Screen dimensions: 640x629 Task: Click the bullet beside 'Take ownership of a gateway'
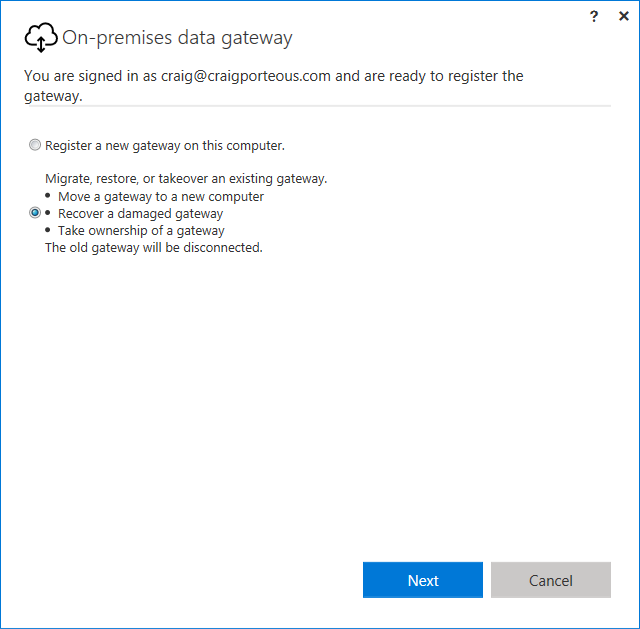(x=49, y=231)
